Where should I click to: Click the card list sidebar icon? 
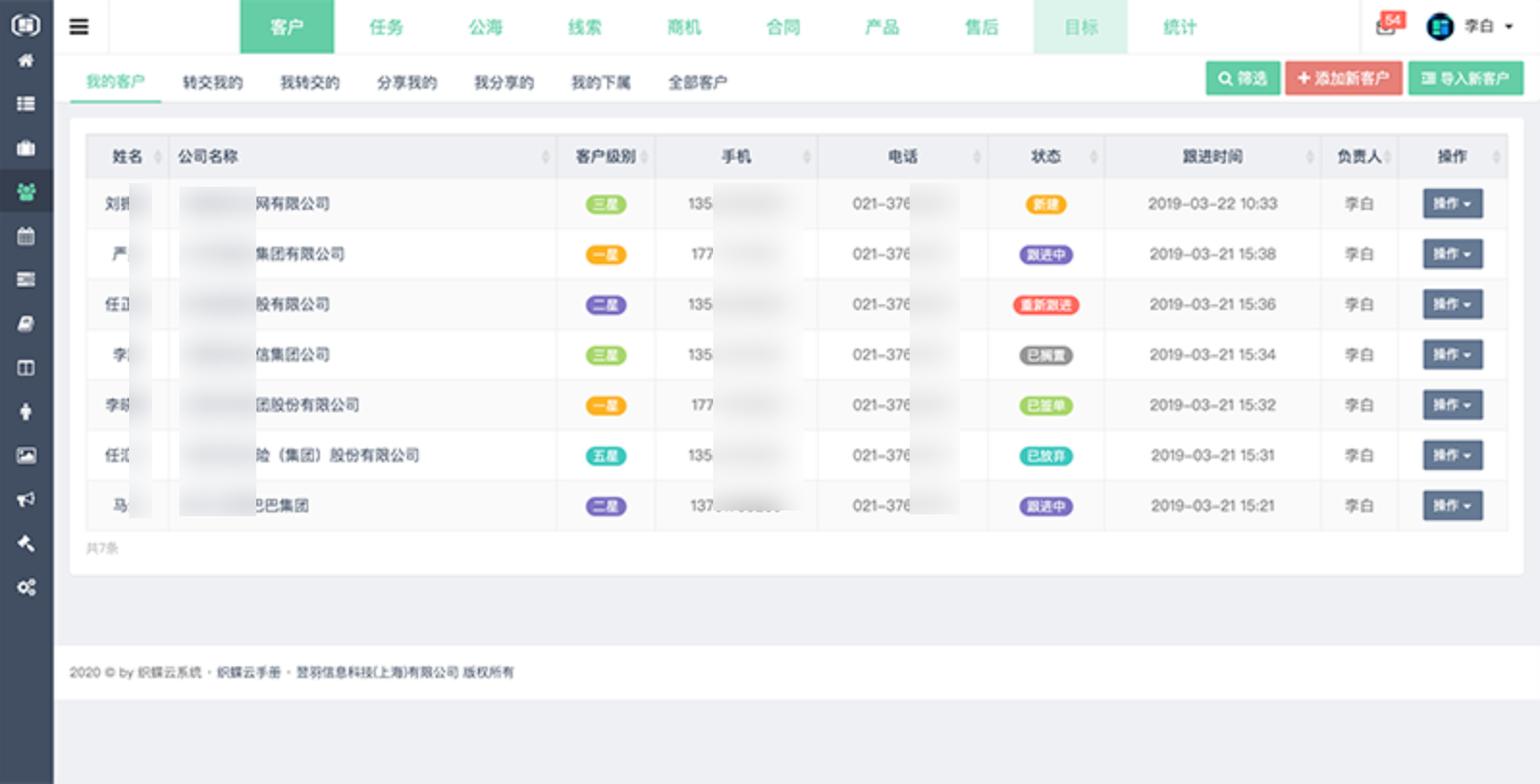coord(26,279)
